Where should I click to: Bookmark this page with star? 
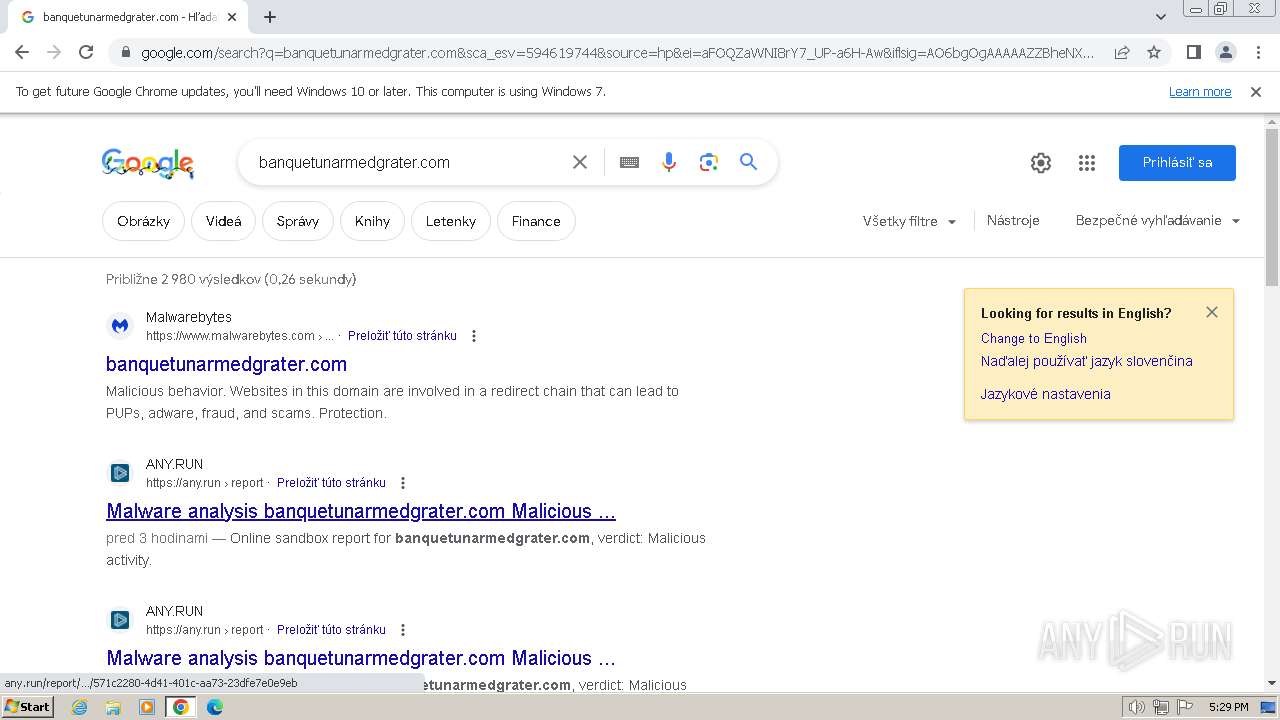tap(1154, 52)
